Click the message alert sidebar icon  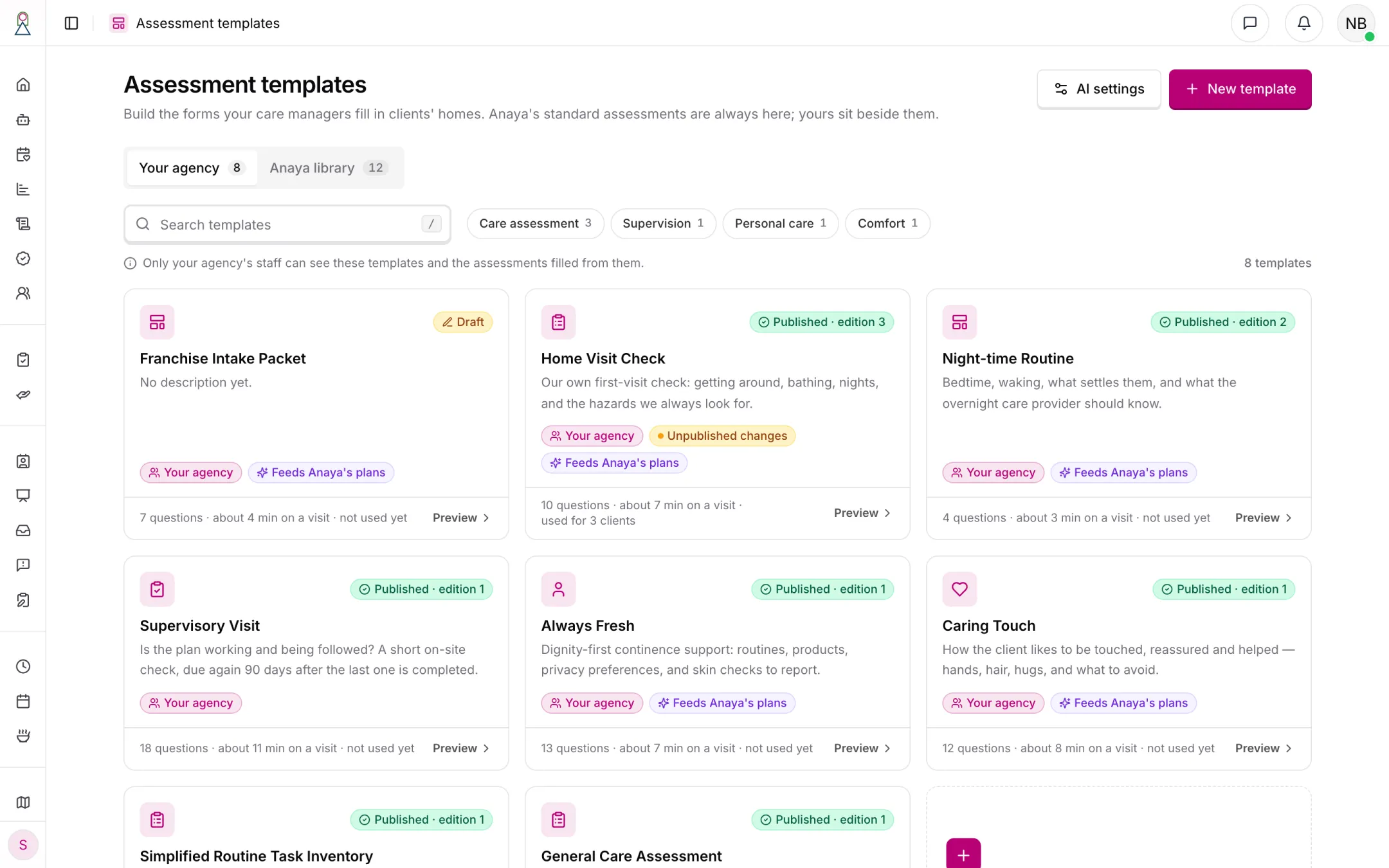pyautogui.click(x=23, y=565)
